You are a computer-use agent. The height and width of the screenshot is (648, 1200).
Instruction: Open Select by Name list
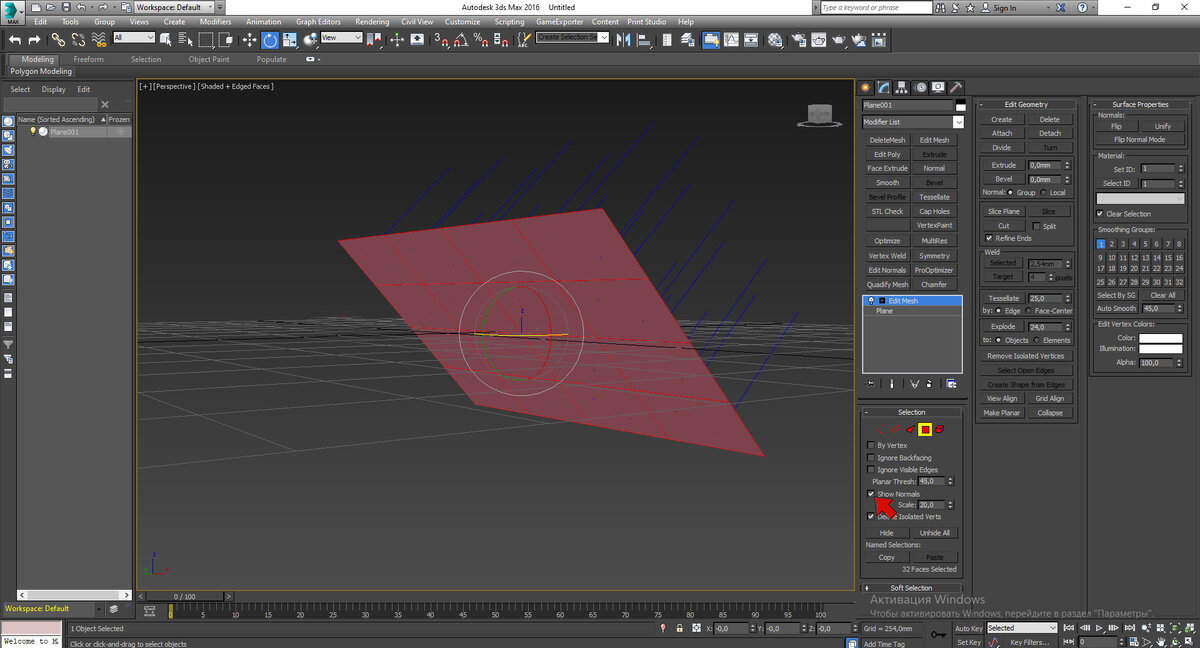coord(186,40)
